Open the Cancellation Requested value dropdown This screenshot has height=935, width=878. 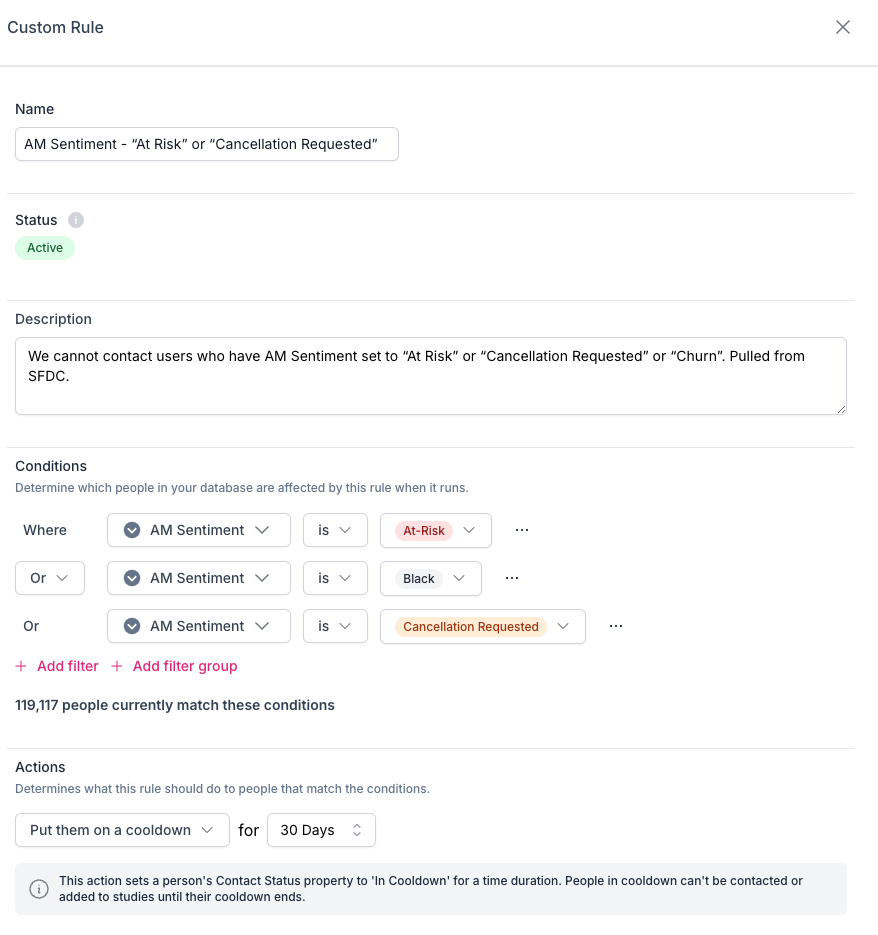(482, 626)
